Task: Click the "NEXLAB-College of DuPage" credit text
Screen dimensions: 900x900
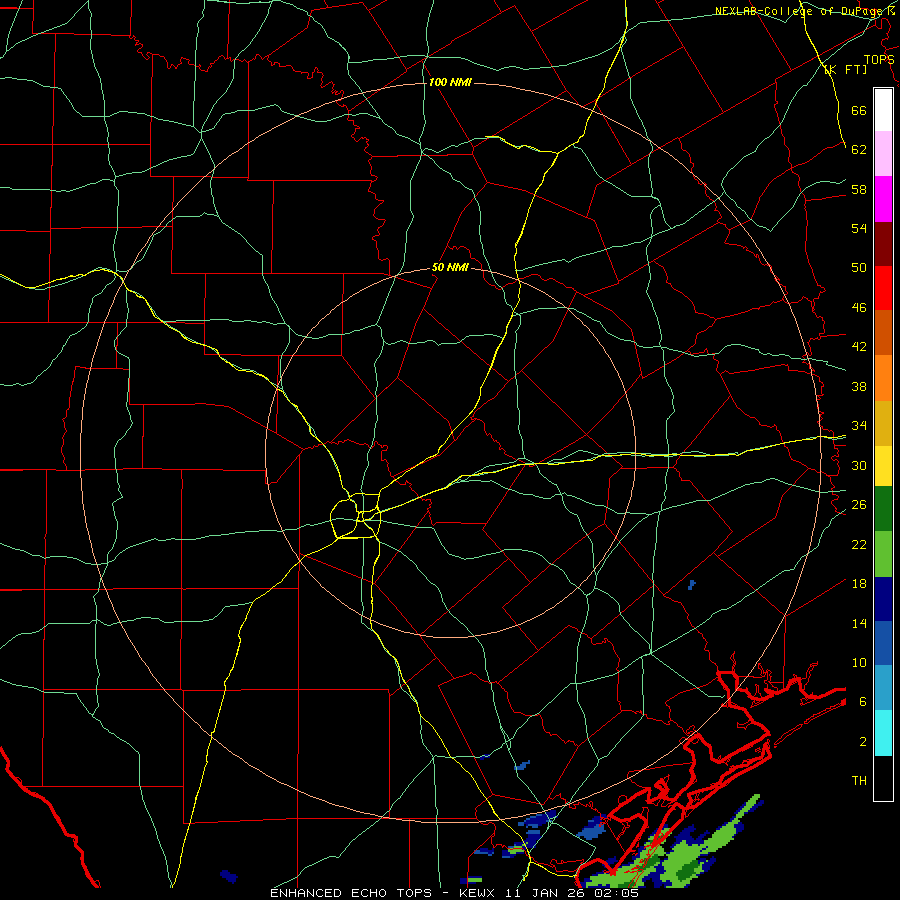Action: [801, 11]
